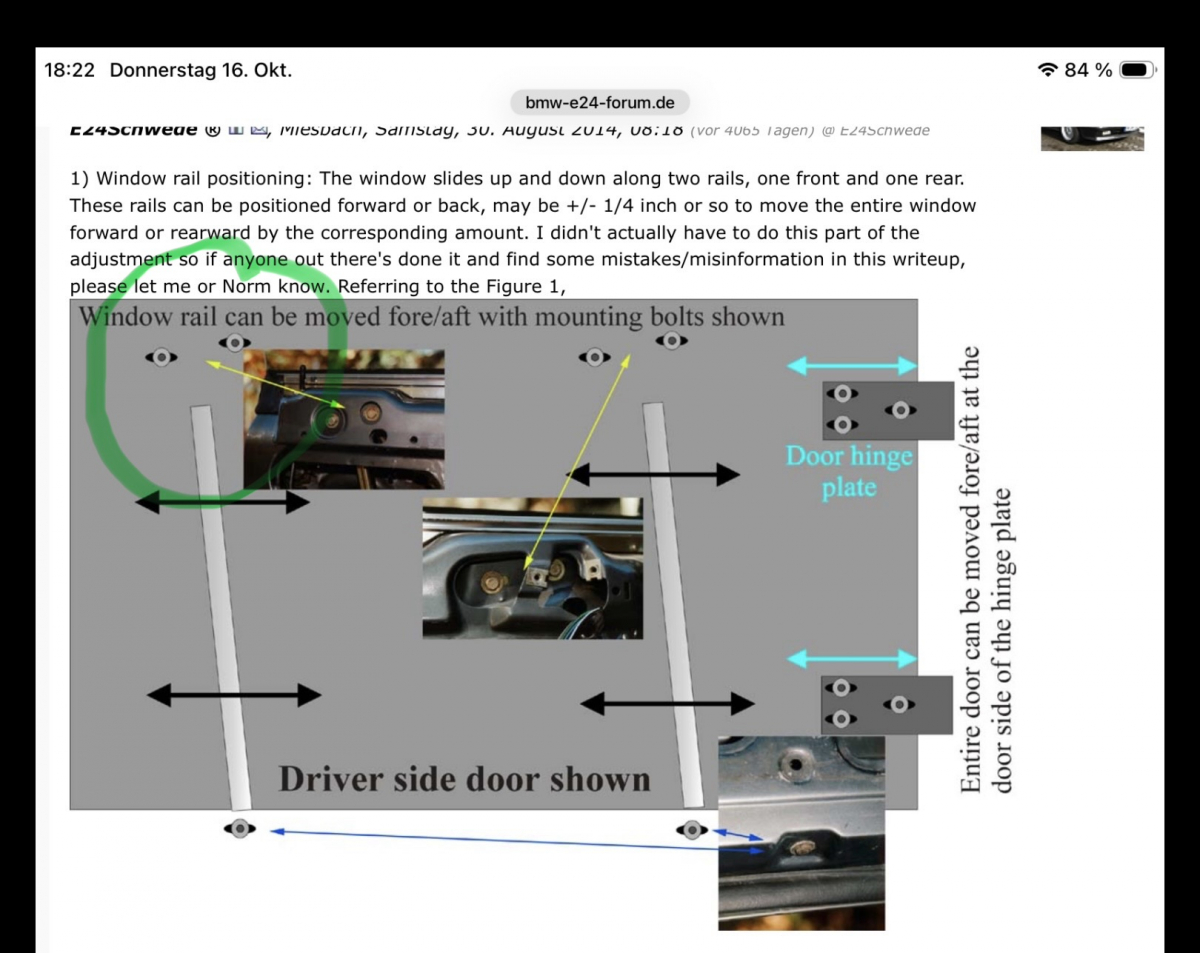Click the envelope mail icon beside author name
The image size is (1200, 953).
(x=258, y=129)
